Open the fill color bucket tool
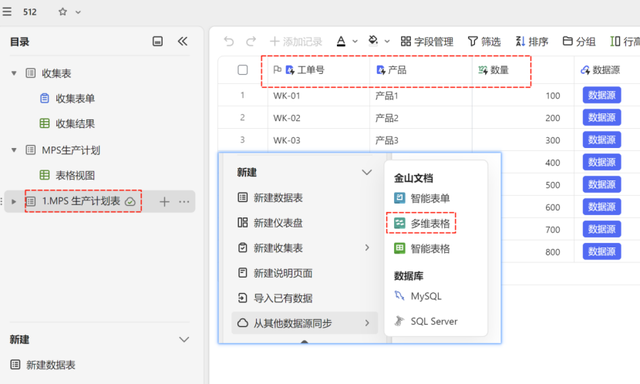The width and height of the screenshot is (640, 384). [x=373, y=41]
